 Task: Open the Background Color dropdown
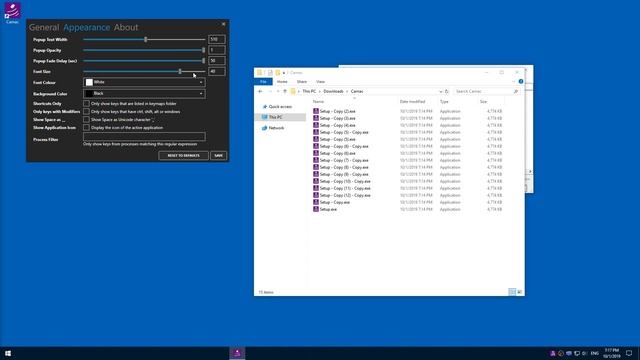point(144,94)
